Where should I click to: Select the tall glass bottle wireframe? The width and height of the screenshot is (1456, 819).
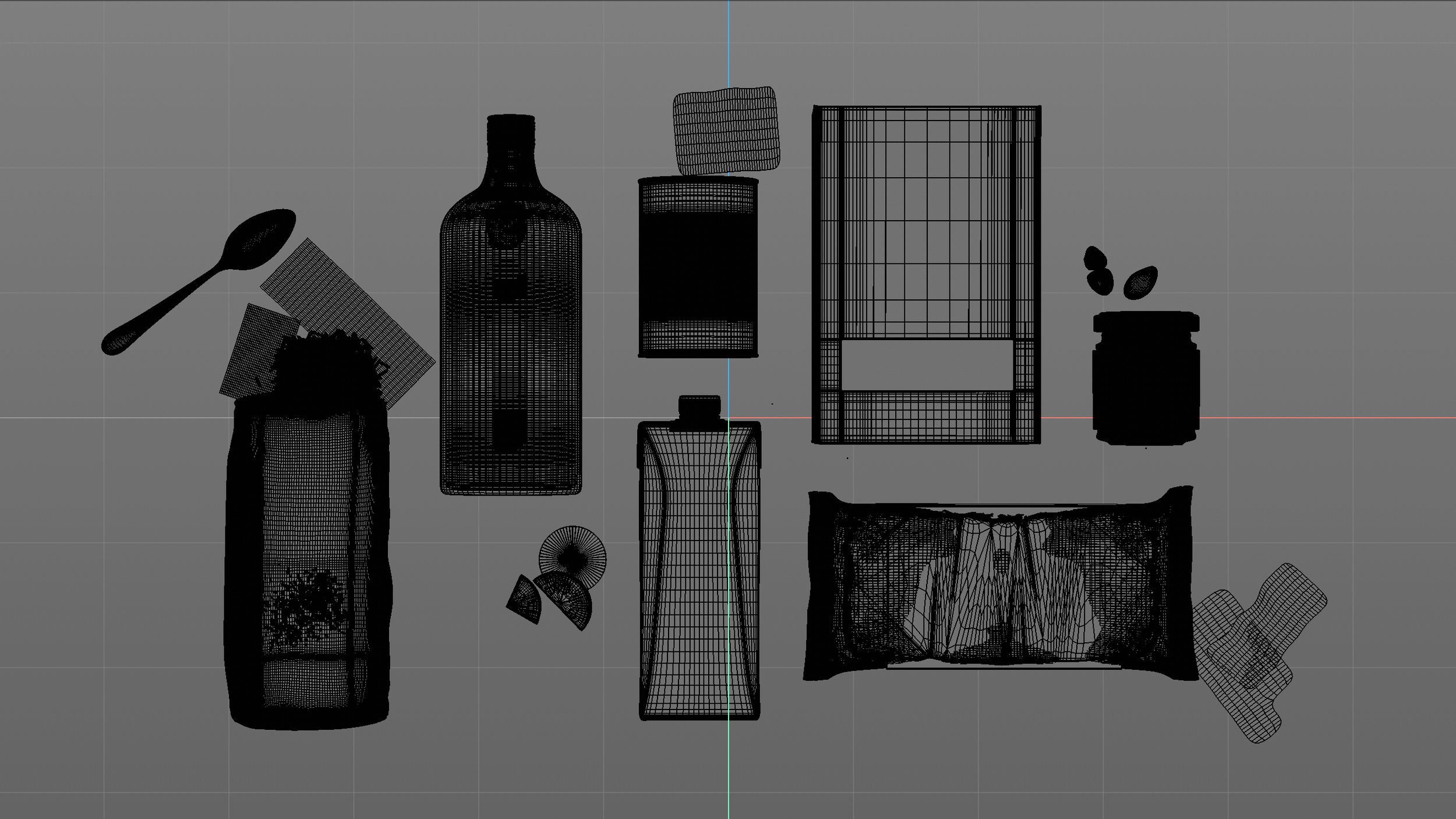pyautogui.click(x=511, y=304)
